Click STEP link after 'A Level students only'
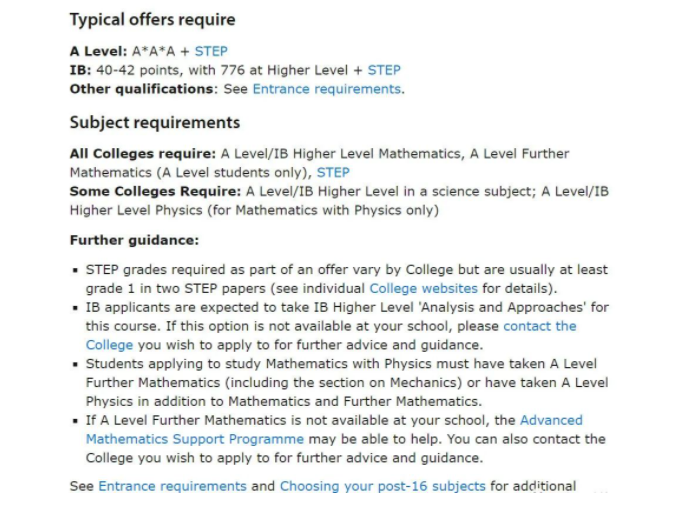Viewport: 700px width, 518px height. 333,172
